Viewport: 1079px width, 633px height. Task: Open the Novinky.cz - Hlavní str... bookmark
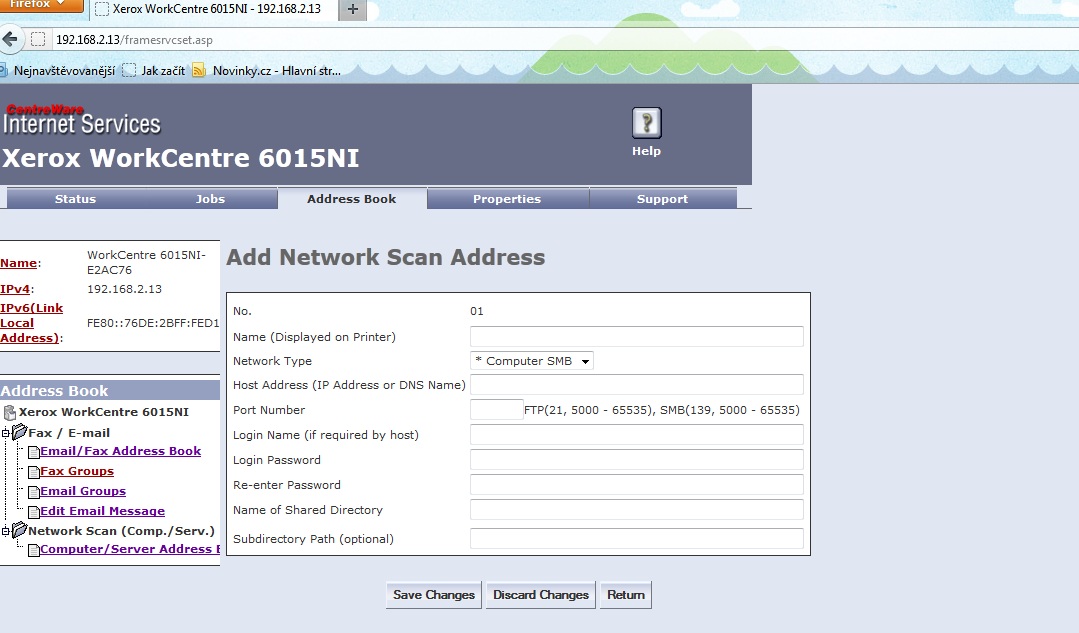[267, 70]
